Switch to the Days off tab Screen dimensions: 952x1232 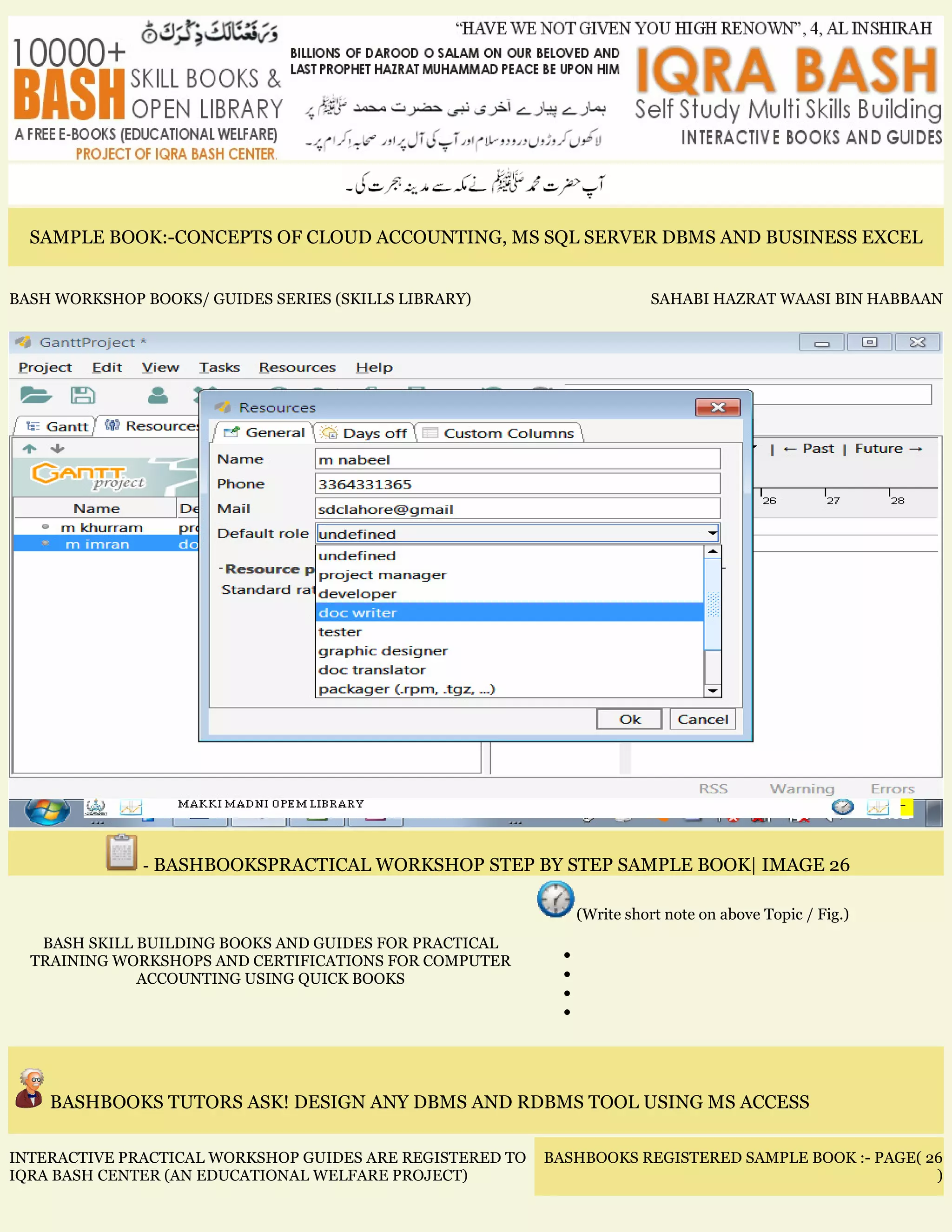click(x=364, y=433)
